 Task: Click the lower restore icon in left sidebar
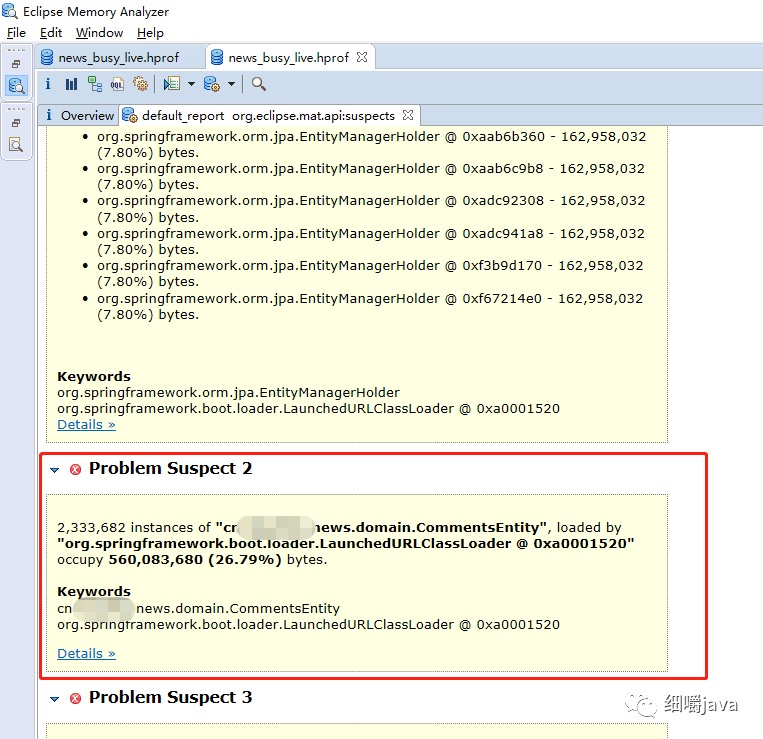point(17,123)
